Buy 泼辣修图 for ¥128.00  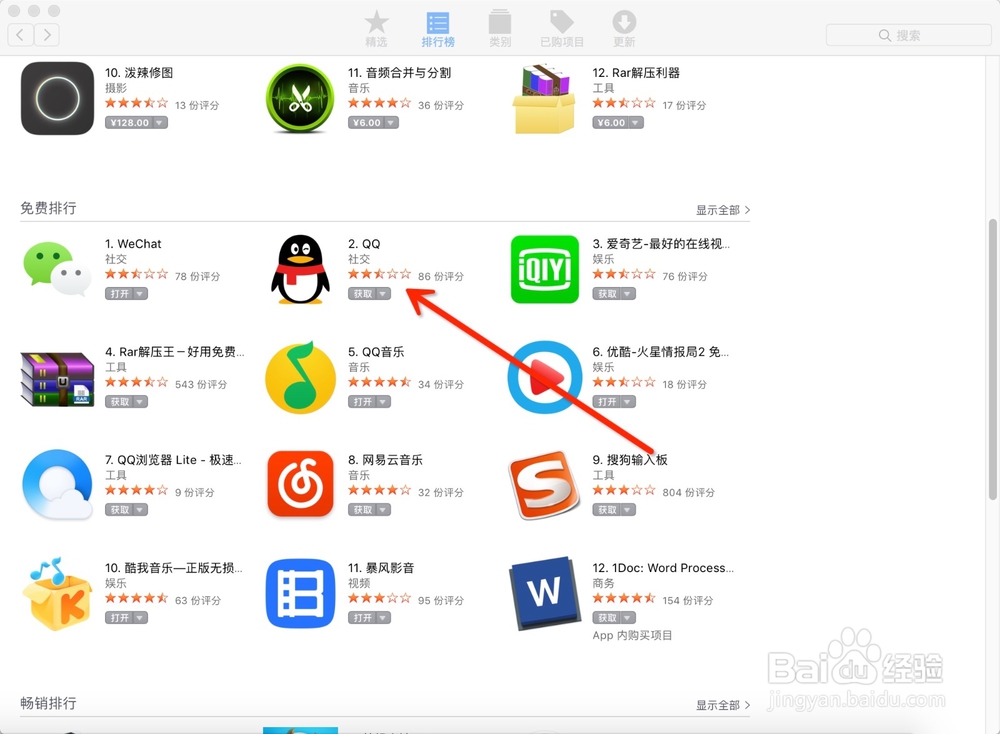[x=129, y=122]
